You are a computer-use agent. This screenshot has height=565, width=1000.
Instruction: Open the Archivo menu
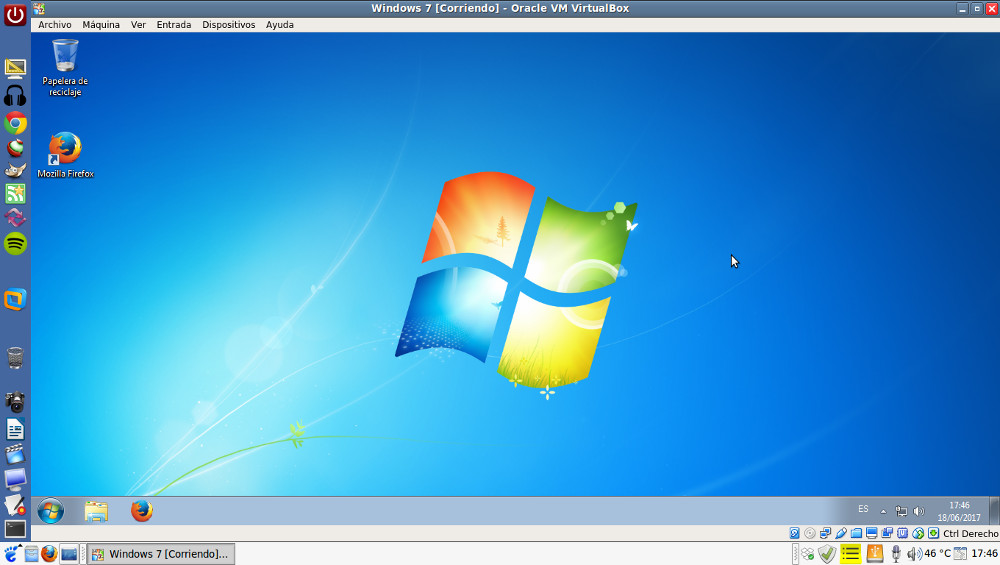[x=54, y=25]
